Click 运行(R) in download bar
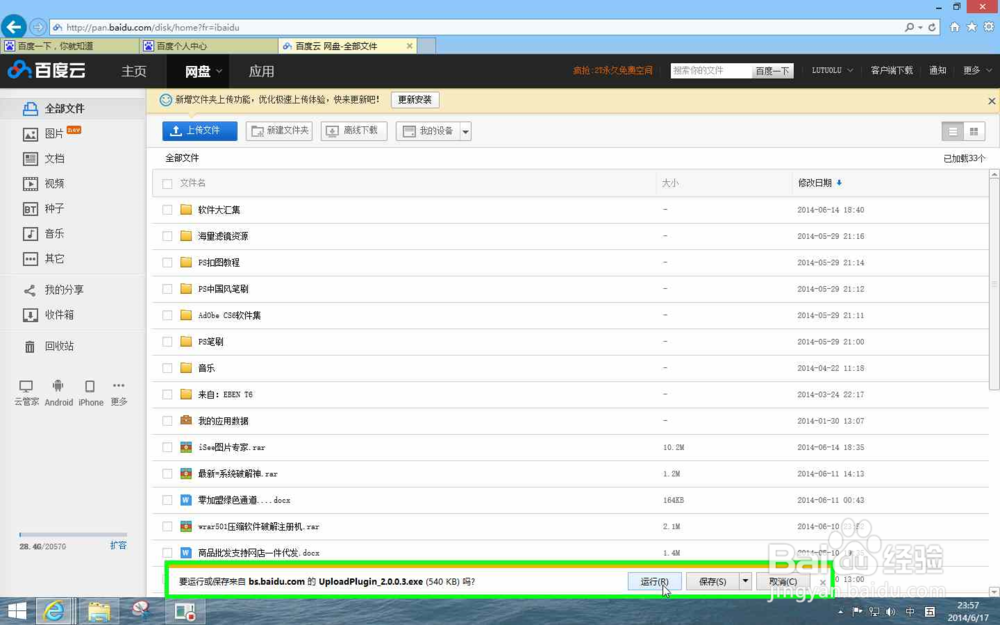The height and width of the screenshot is (625, 1000). tap(654, 581)
